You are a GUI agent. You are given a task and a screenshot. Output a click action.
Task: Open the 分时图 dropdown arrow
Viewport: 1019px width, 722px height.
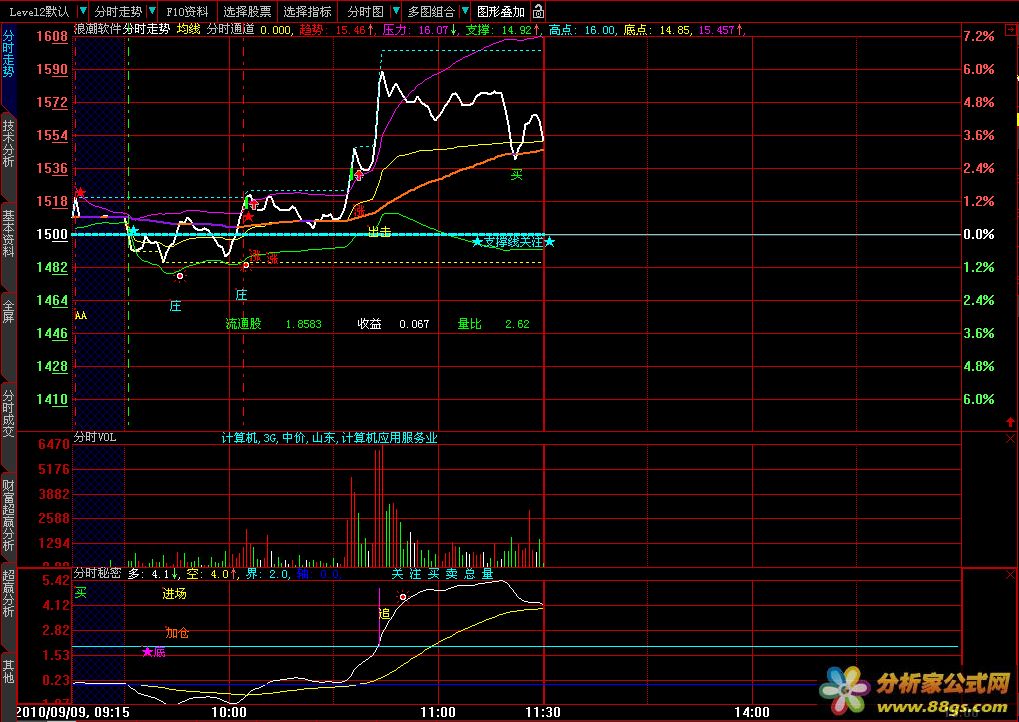396,12
